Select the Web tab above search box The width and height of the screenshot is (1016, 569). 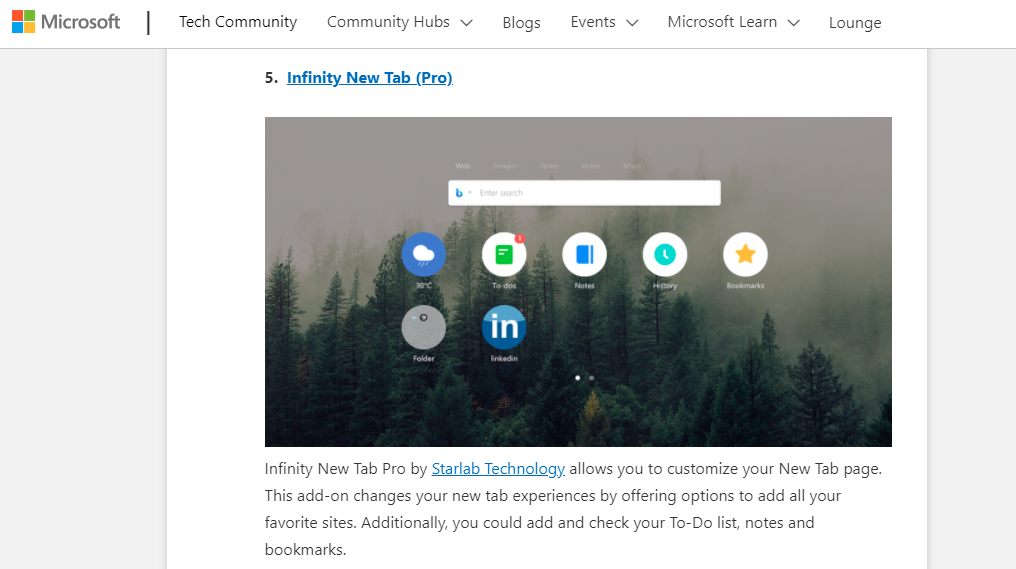pos(463,166)
